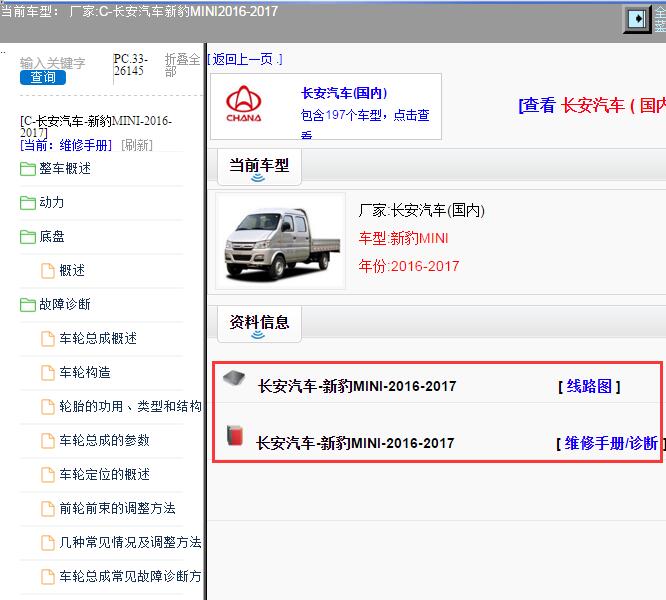Click the 当前：维修手册 link
Image resolution: width=666 pixels, height=600 pixels.
click(x=66, y=145)
